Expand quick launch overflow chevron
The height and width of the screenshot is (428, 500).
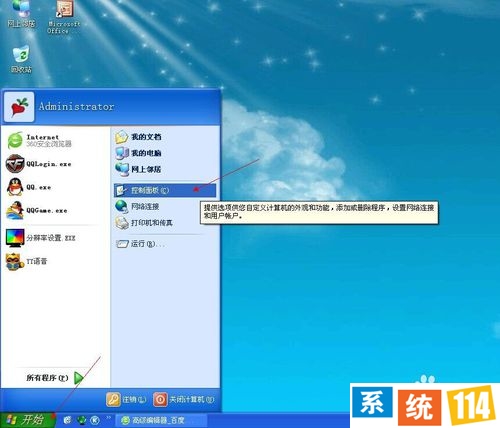pyautogui.click(x=109, y=418)
